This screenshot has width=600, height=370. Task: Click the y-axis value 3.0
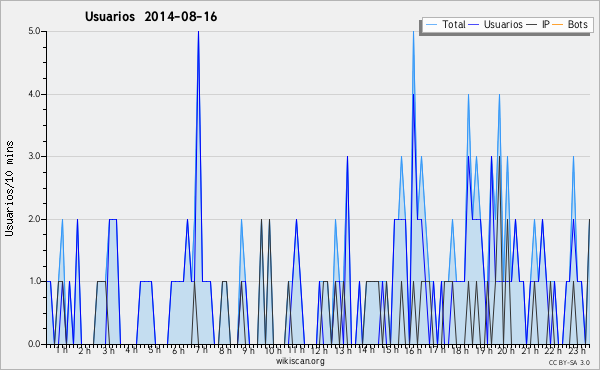34,156
